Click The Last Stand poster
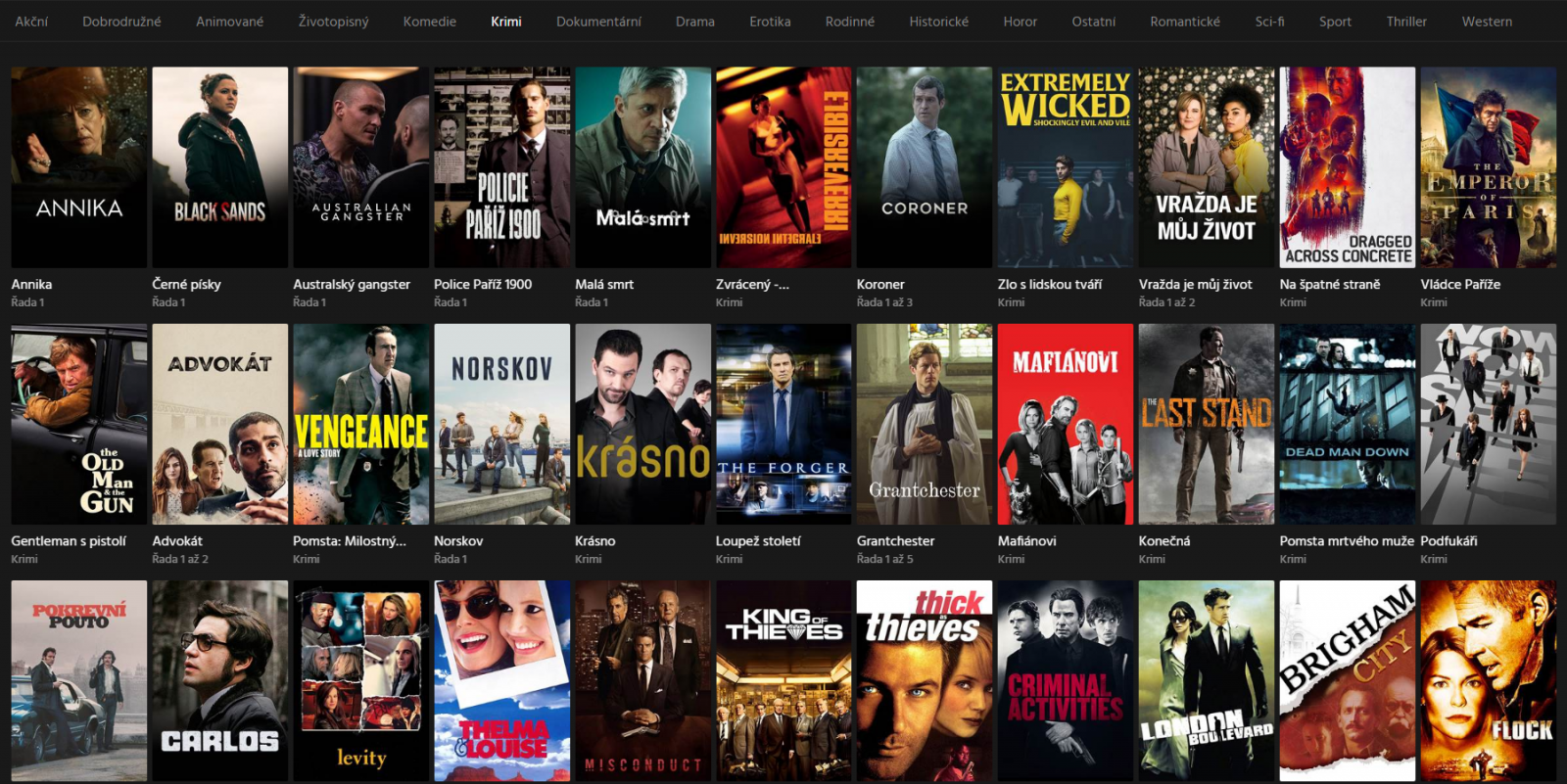The image size is (1567, 784). pyautogui.click(x=1207, y=424)
